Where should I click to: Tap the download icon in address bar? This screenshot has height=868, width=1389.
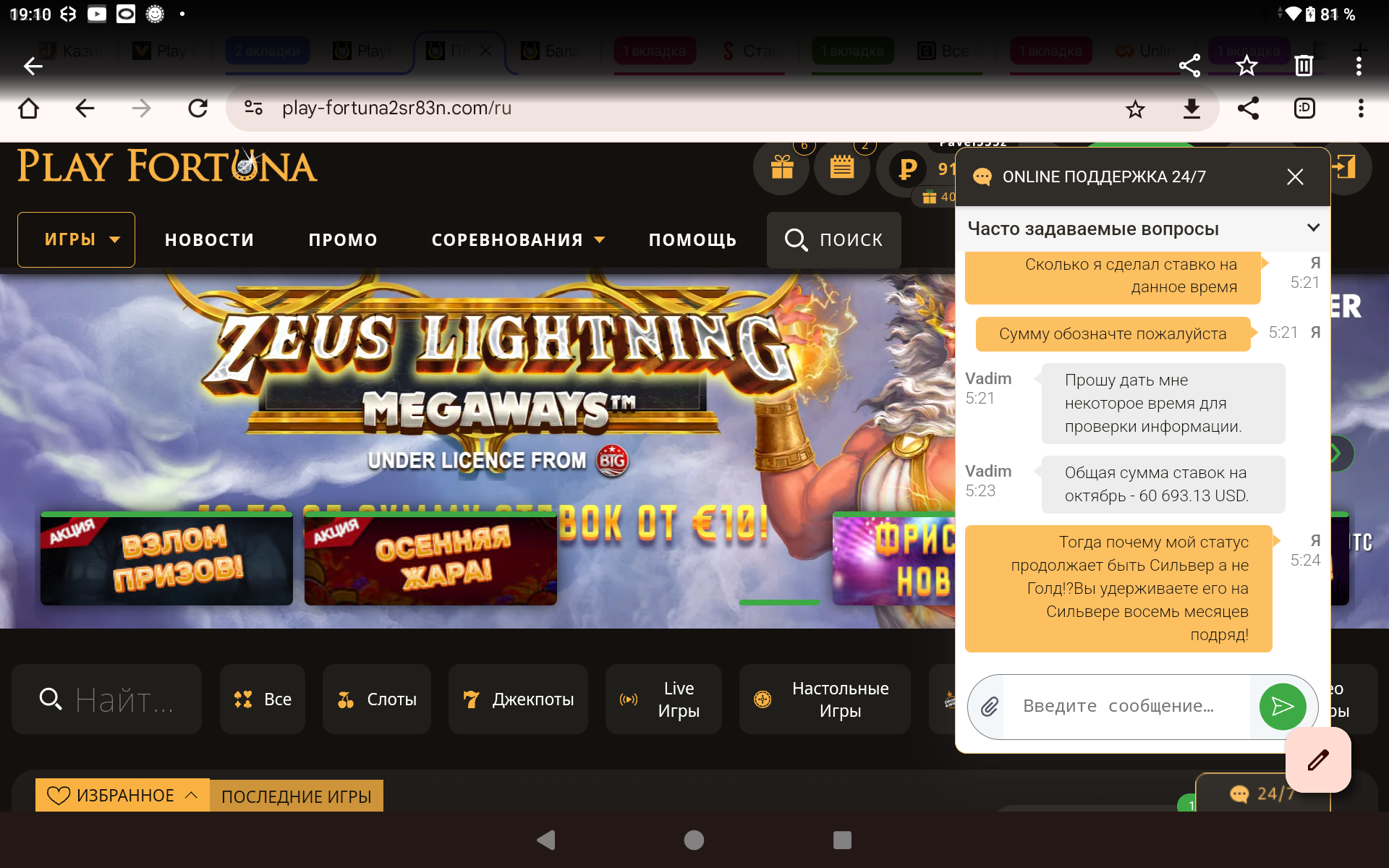[x=1191, y=109]
